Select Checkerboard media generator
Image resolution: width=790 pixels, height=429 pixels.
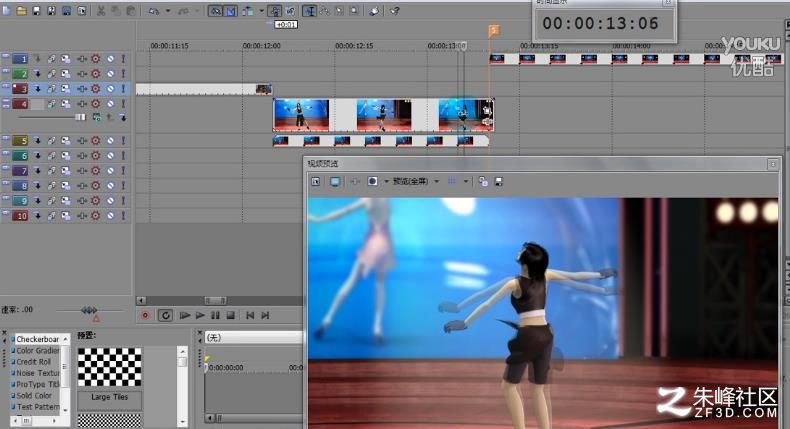[x=37, y=339]
